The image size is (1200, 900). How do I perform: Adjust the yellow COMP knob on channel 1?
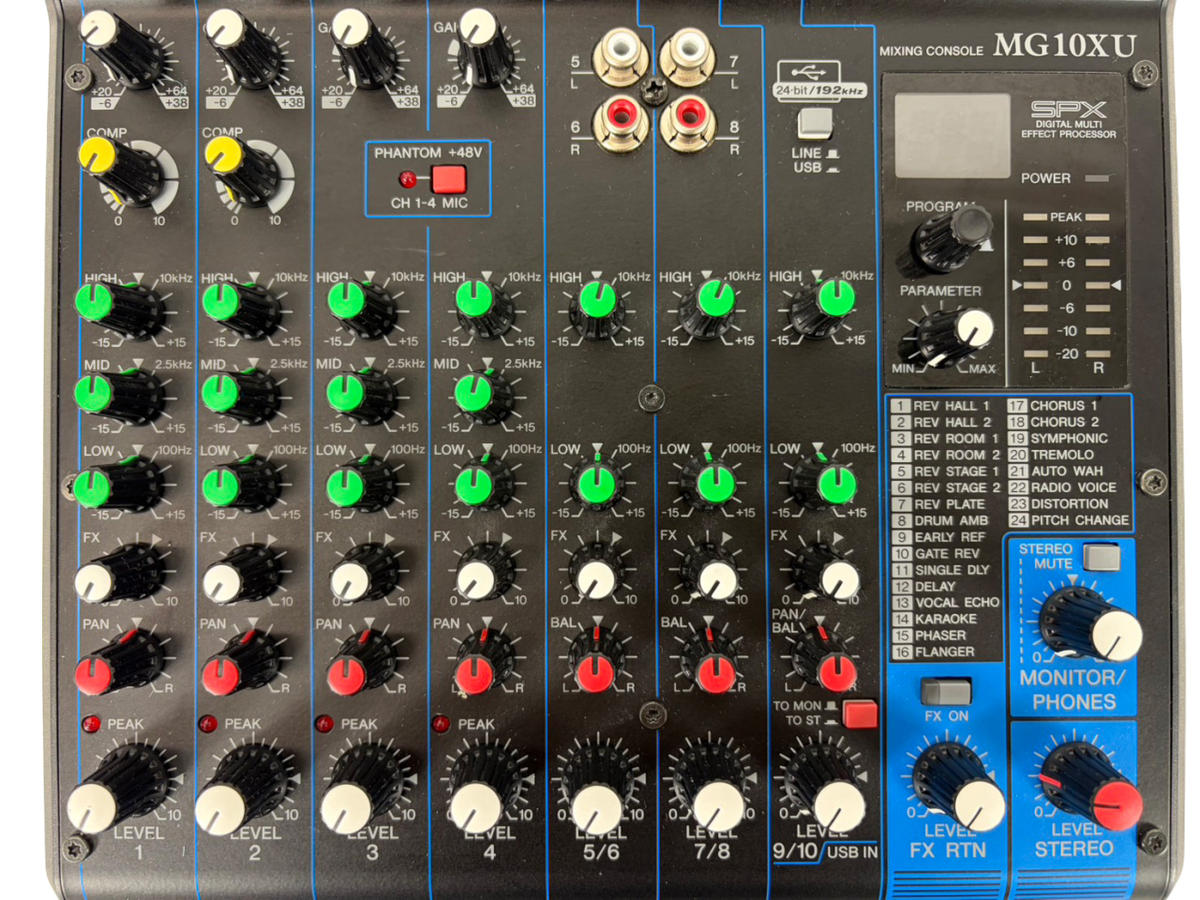(121, 169)
